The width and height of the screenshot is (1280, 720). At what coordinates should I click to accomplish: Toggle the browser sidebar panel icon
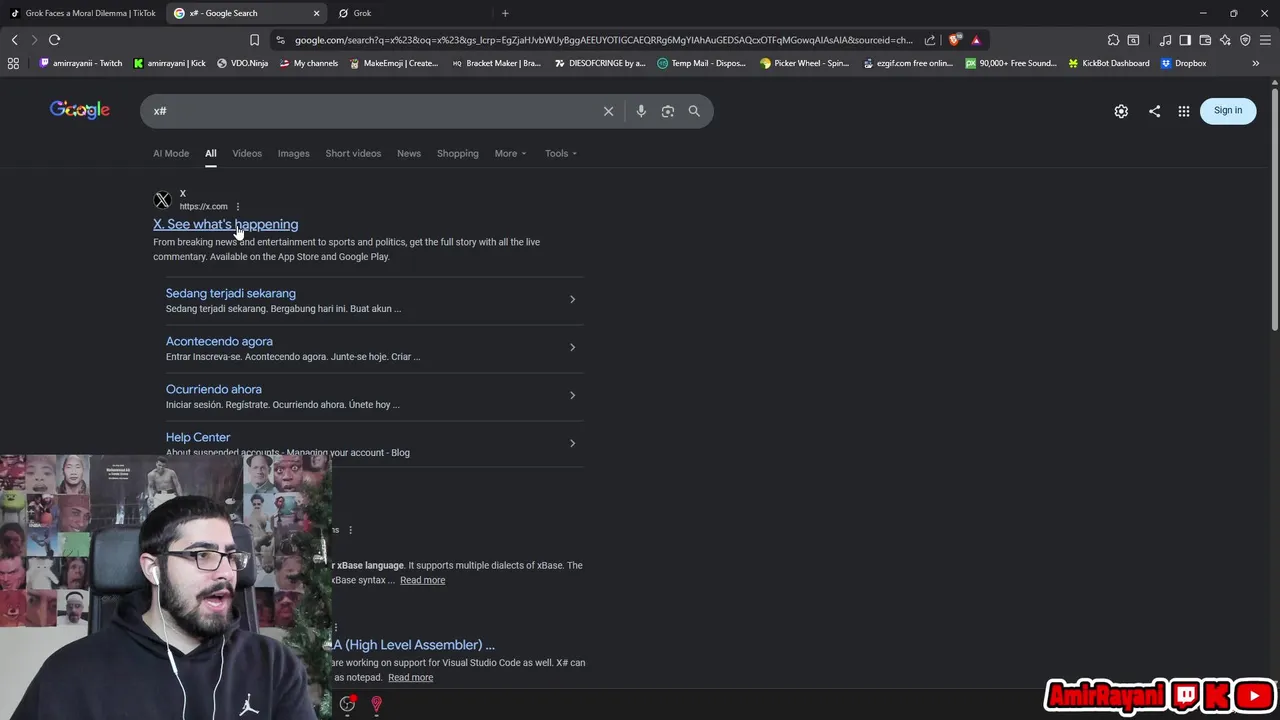(x=1185, y=40)
